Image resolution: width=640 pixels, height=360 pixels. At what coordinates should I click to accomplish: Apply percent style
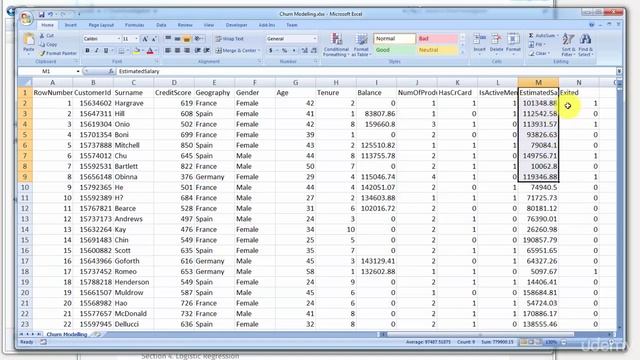tap(284, 51)
